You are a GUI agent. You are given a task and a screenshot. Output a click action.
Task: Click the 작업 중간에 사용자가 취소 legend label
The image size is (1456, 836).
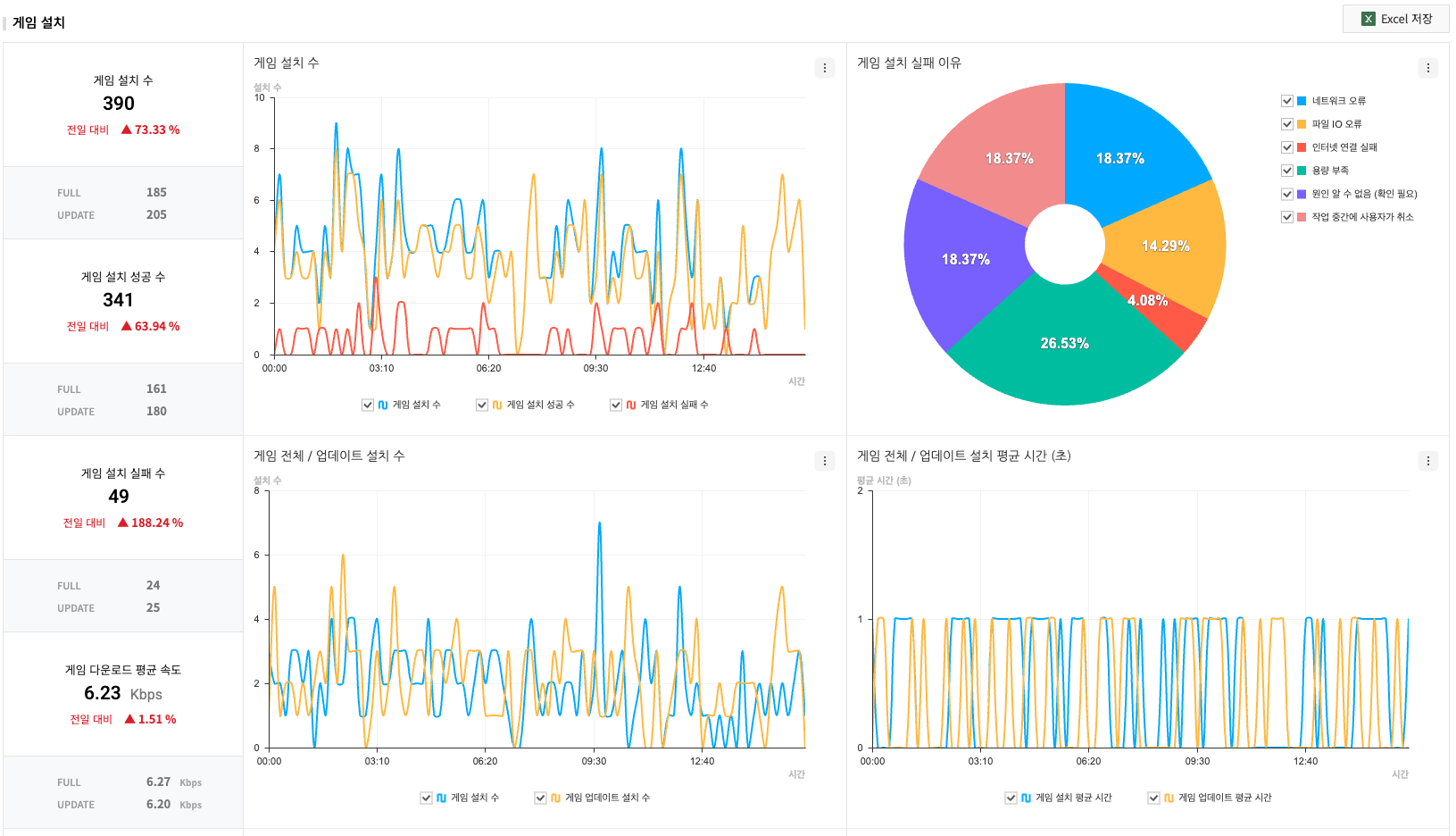tap(1361, 217)
